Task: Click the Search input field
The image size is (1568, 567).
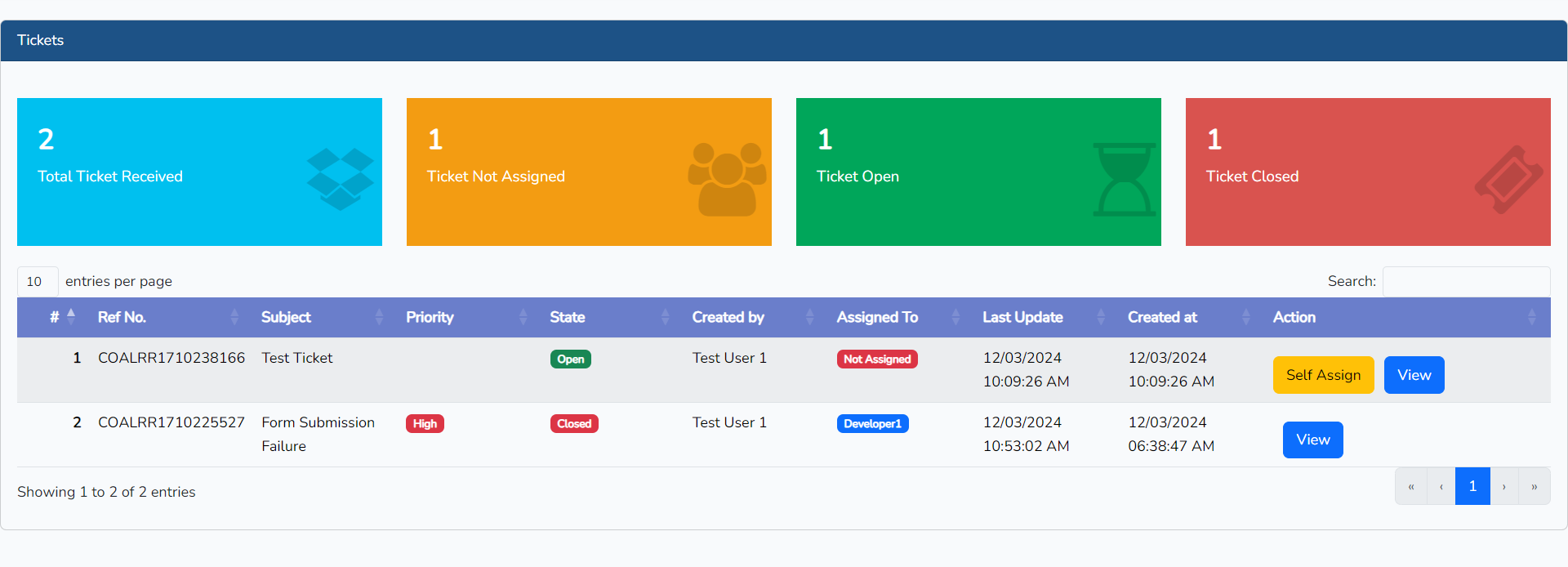Action: tap(1466, 282)
